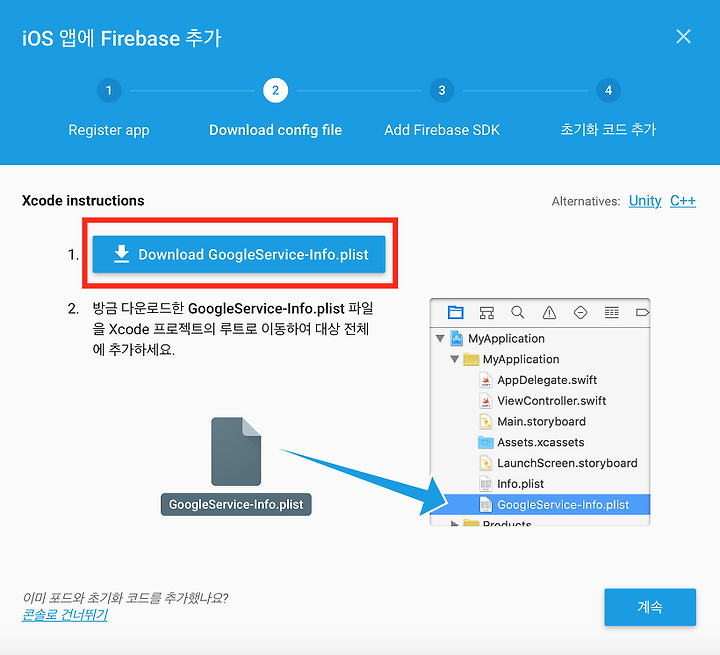Click the 콘솔로 건너뛰기 link

pyautogui.click(x=65, y=615)
